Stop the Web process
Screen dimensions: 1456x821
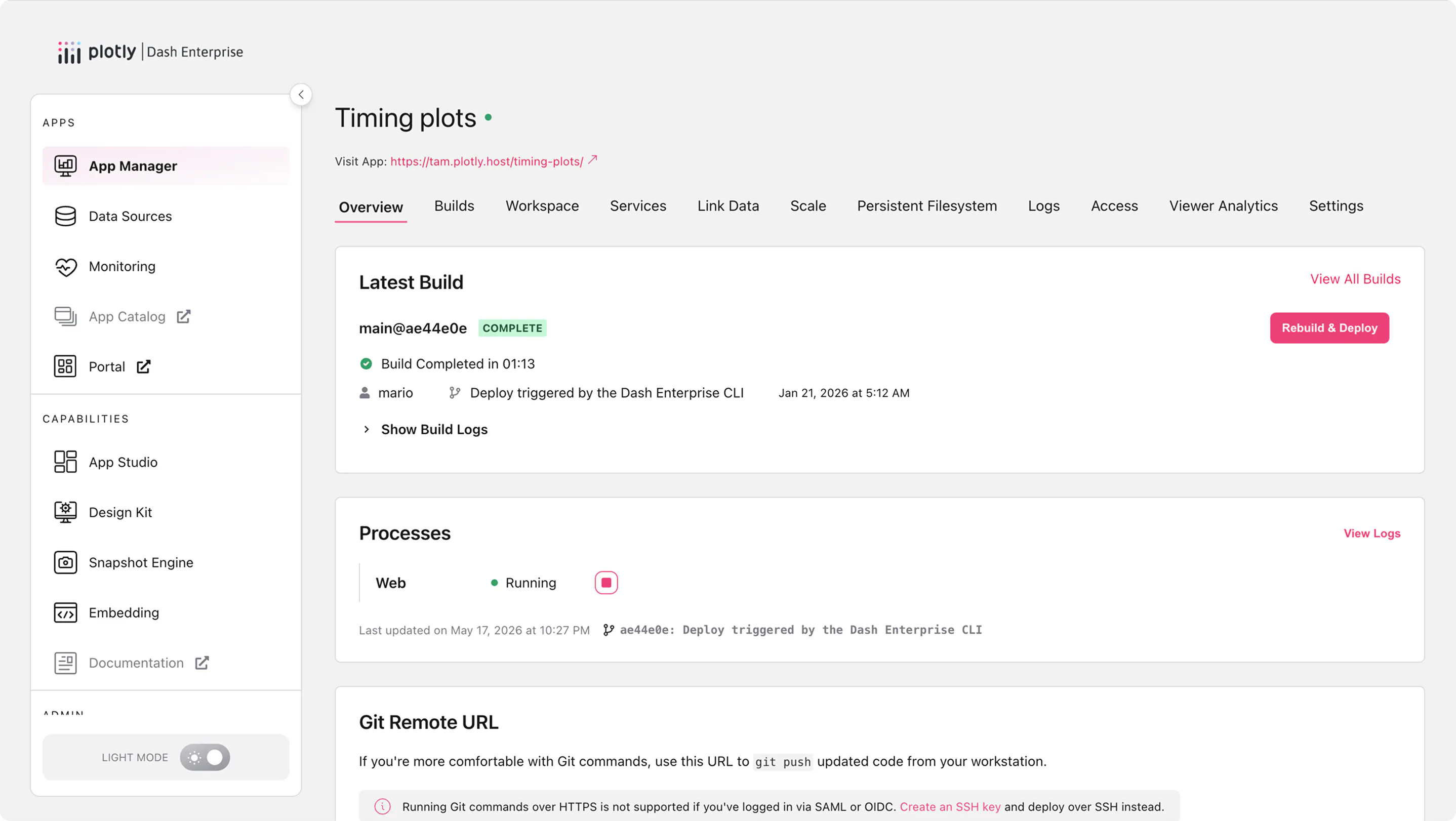click(x=606, y=583)
